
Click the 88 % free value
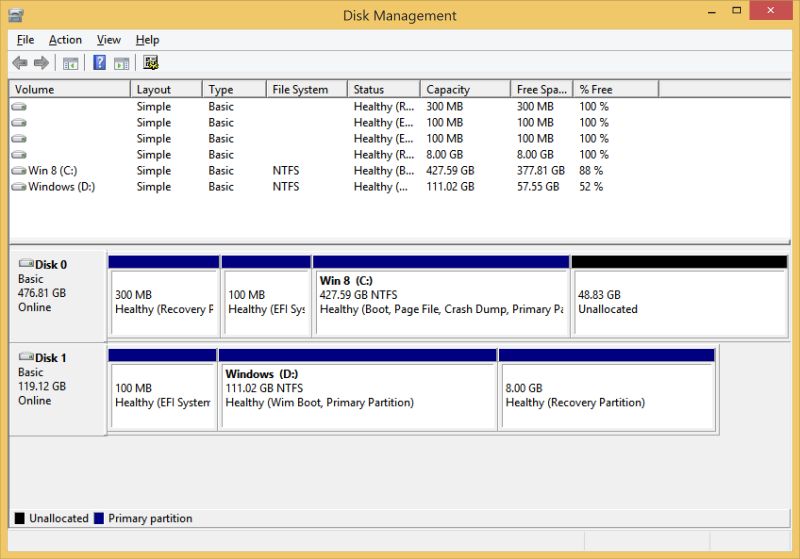pos(591,170)
